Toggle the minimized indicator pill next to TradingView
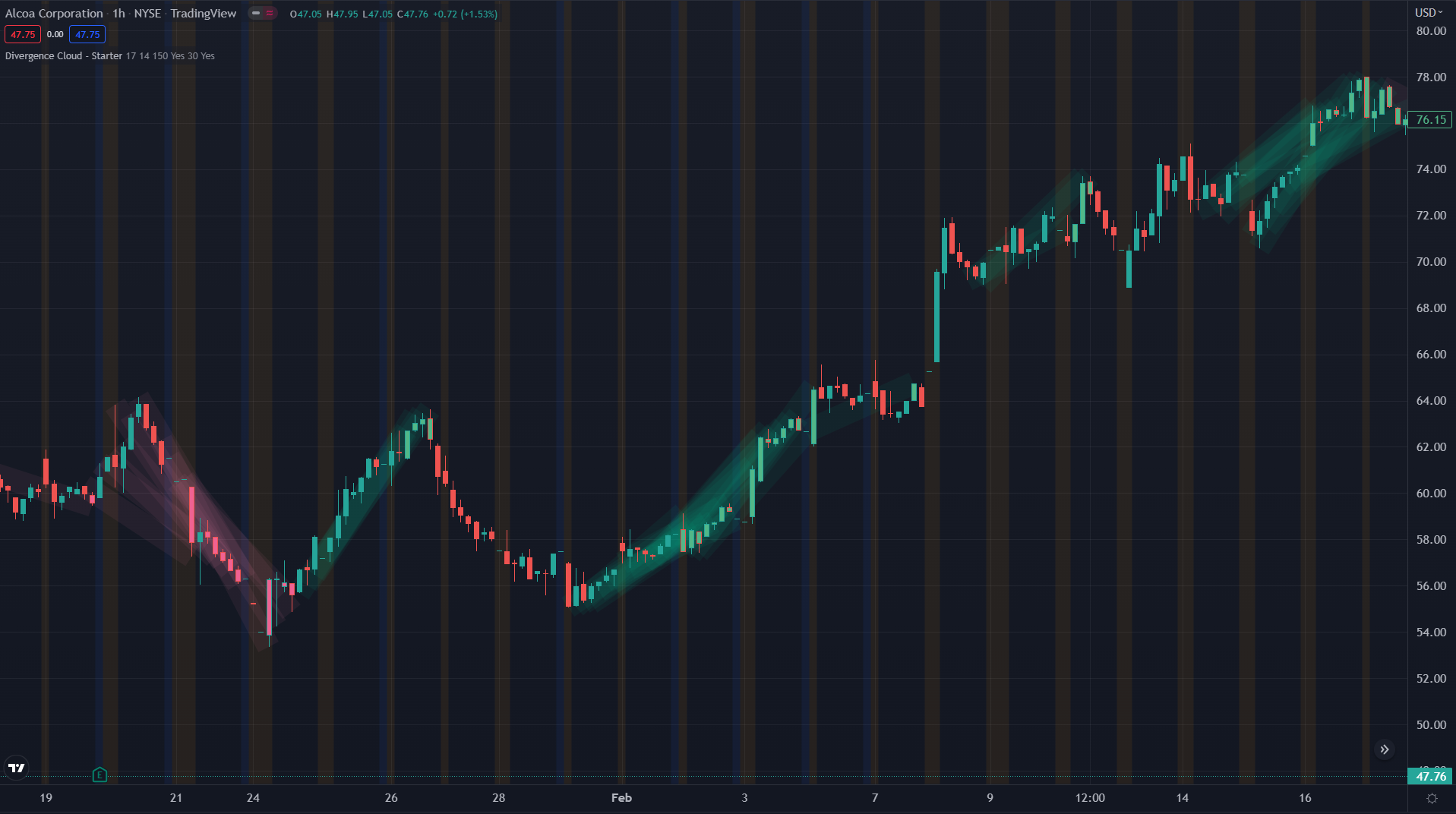This screenshot has height=814, width=1456. (x=263, y=13)
